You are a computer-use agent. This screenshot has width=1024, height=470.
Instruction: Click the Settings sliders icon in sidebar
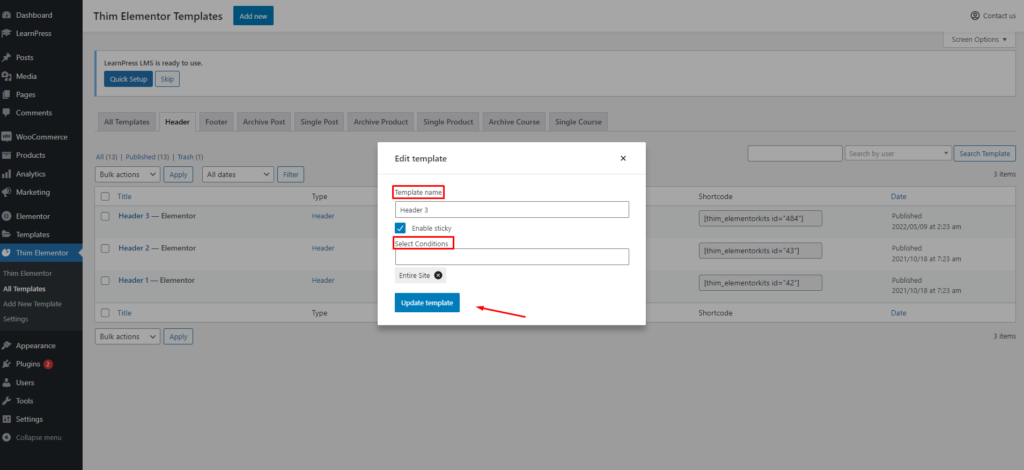click(7, 419)
